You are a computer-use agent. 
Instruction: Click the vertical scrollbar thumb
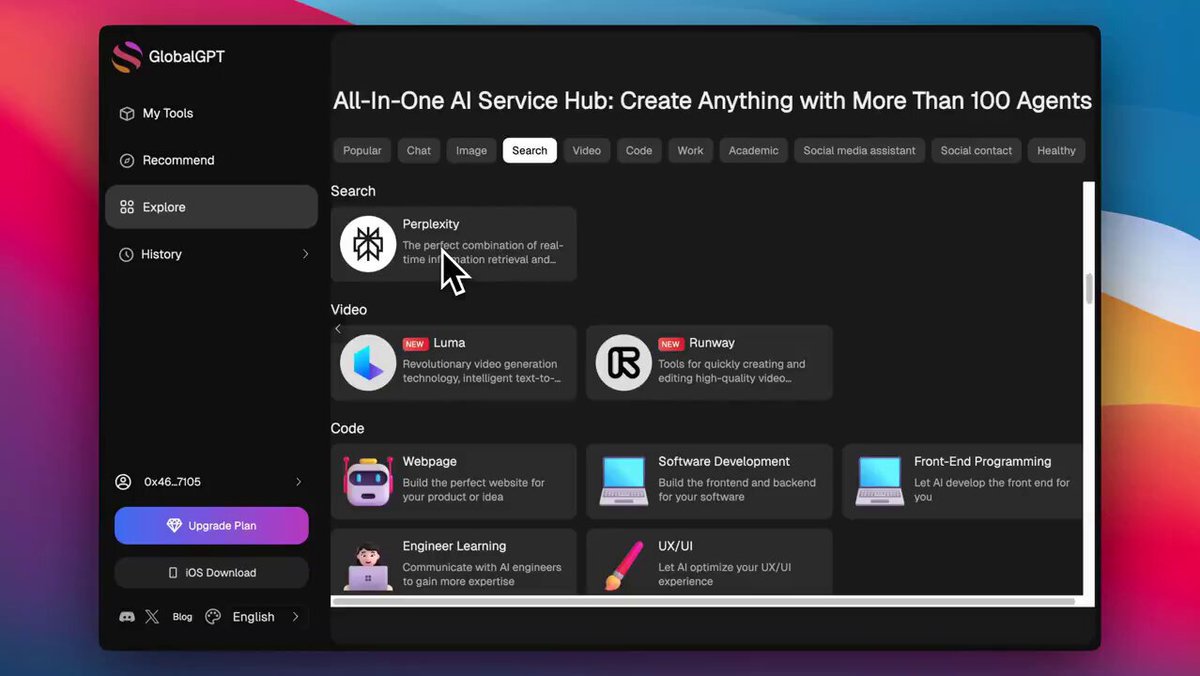click(1089, 288)
